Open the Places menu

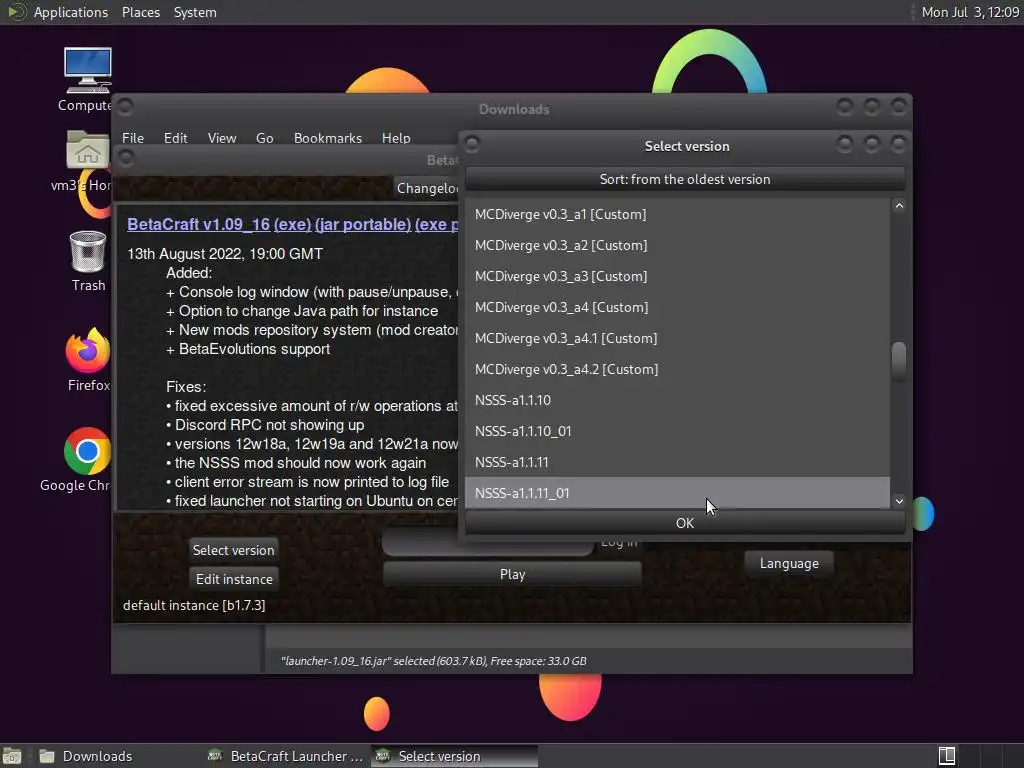click(141, 12)
